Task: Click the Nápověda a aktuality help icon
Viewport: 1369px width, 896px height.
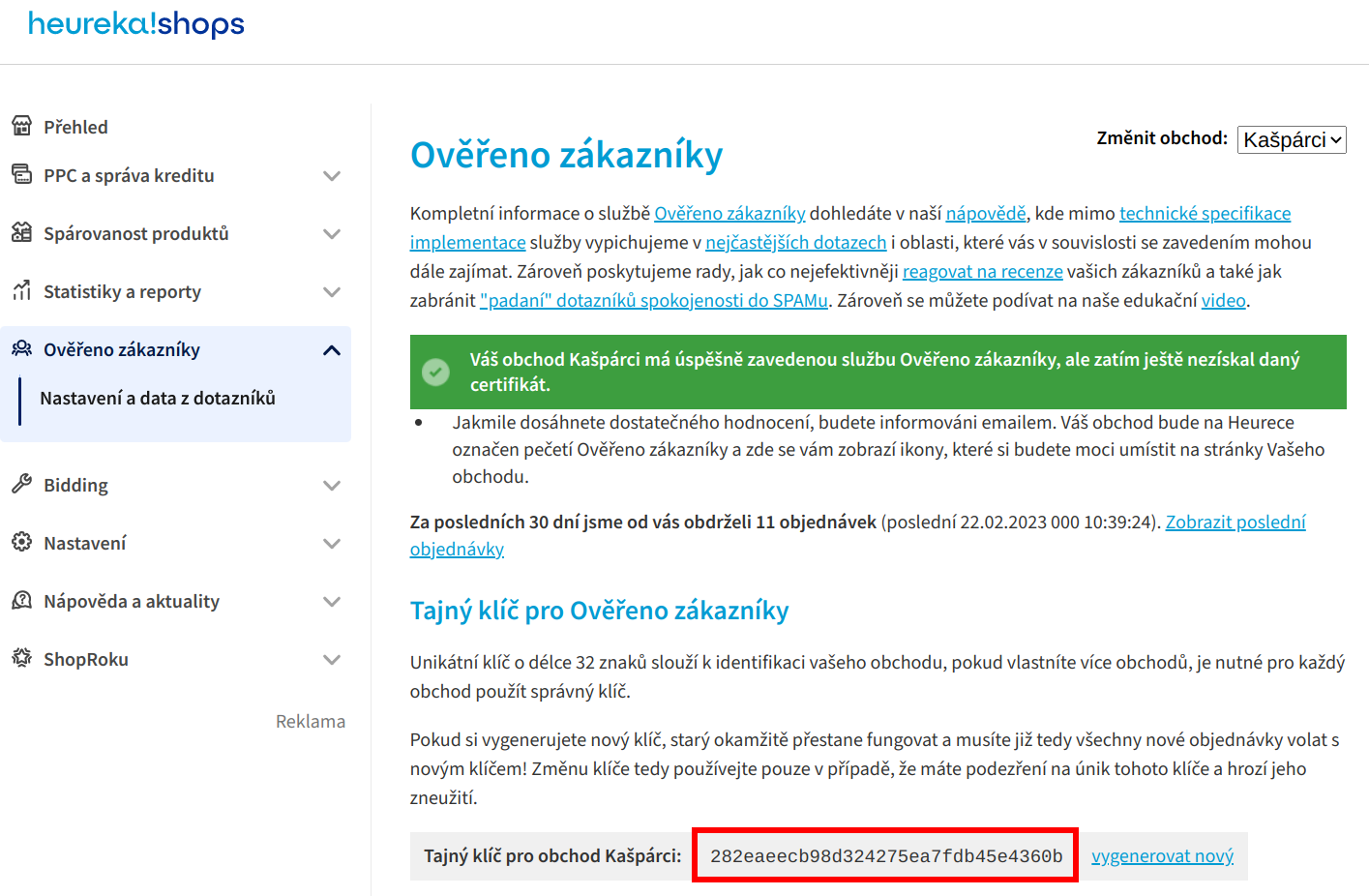Action: tap(21, 600)
